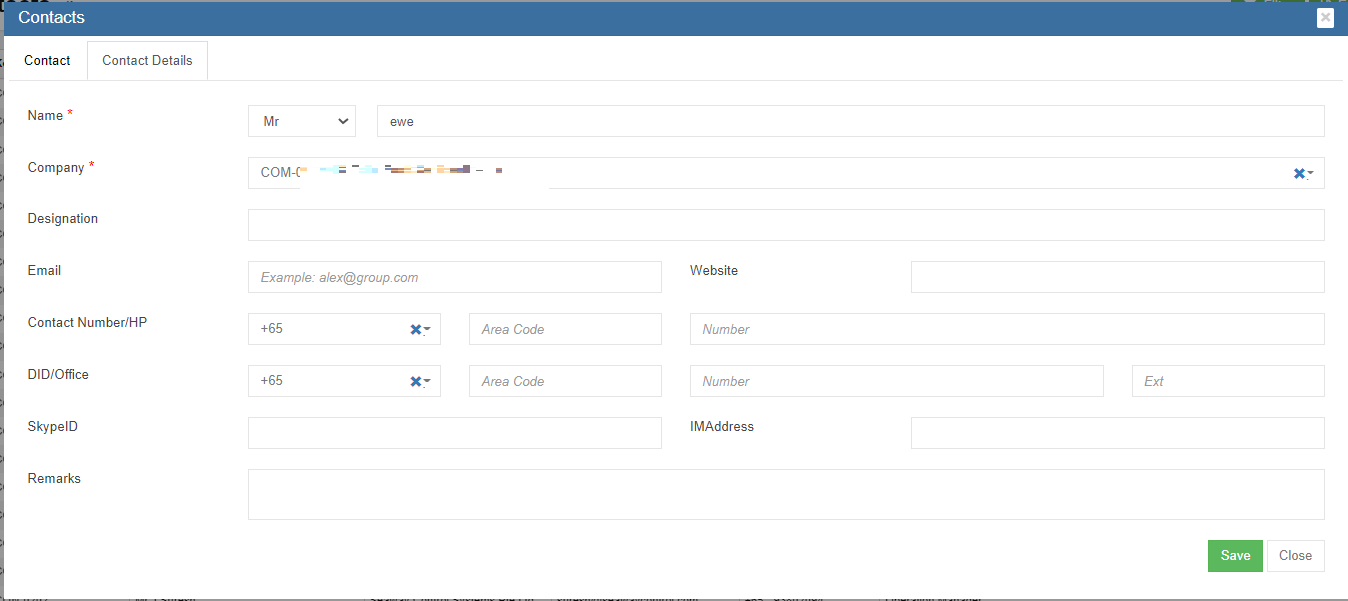Open the Mr title dropdown
Screen dimensions: 1348x601
click(302, 121)
